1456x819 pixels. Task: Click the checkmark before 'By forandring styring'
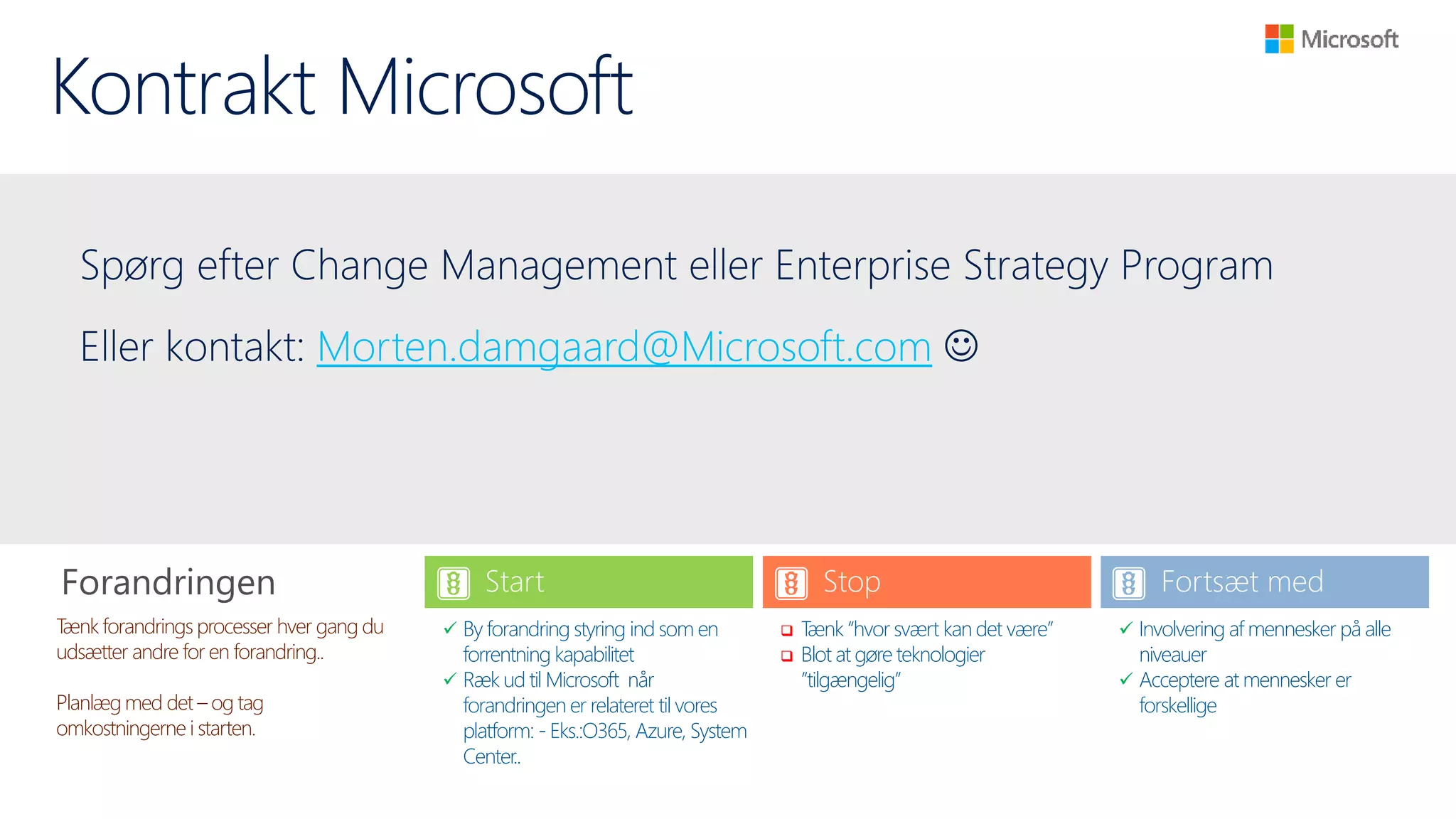point(449,628)
